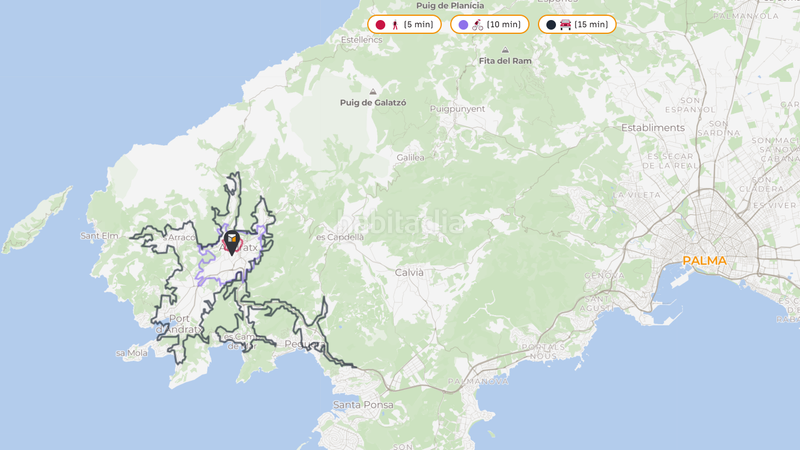Click the red car icon
This screenshot has height=450, width=800.
[565, 24]
